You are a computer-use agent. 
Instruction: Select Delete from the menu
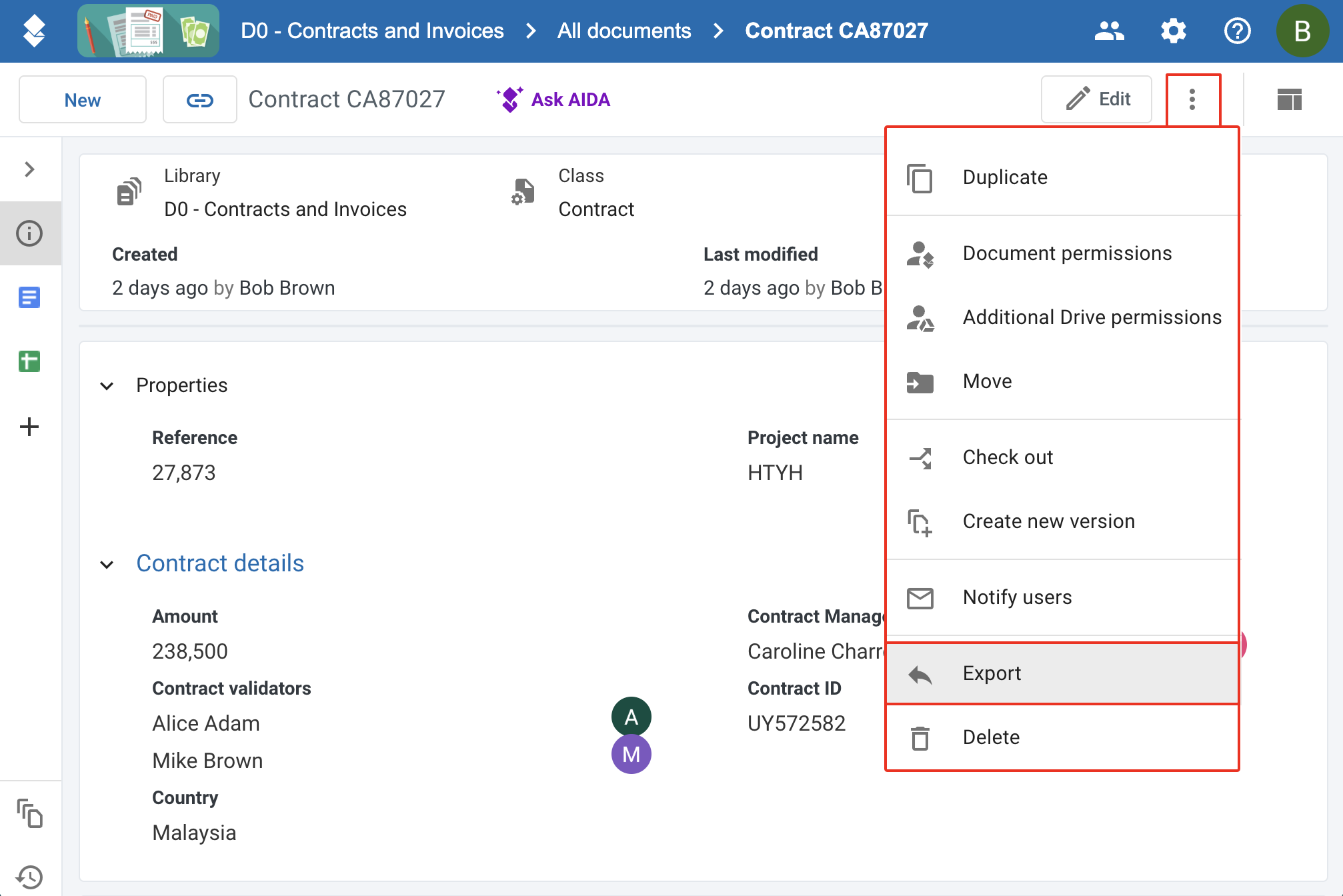tap(1062, 737)
